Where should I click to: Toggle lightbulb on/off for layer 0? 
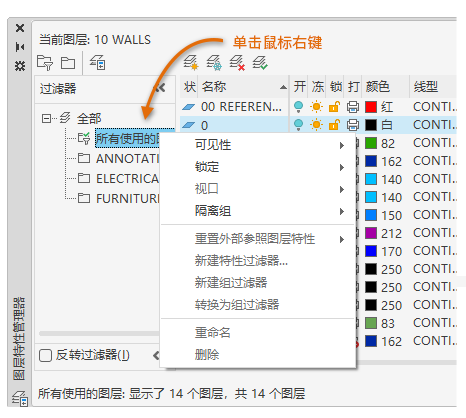[298, 125]
